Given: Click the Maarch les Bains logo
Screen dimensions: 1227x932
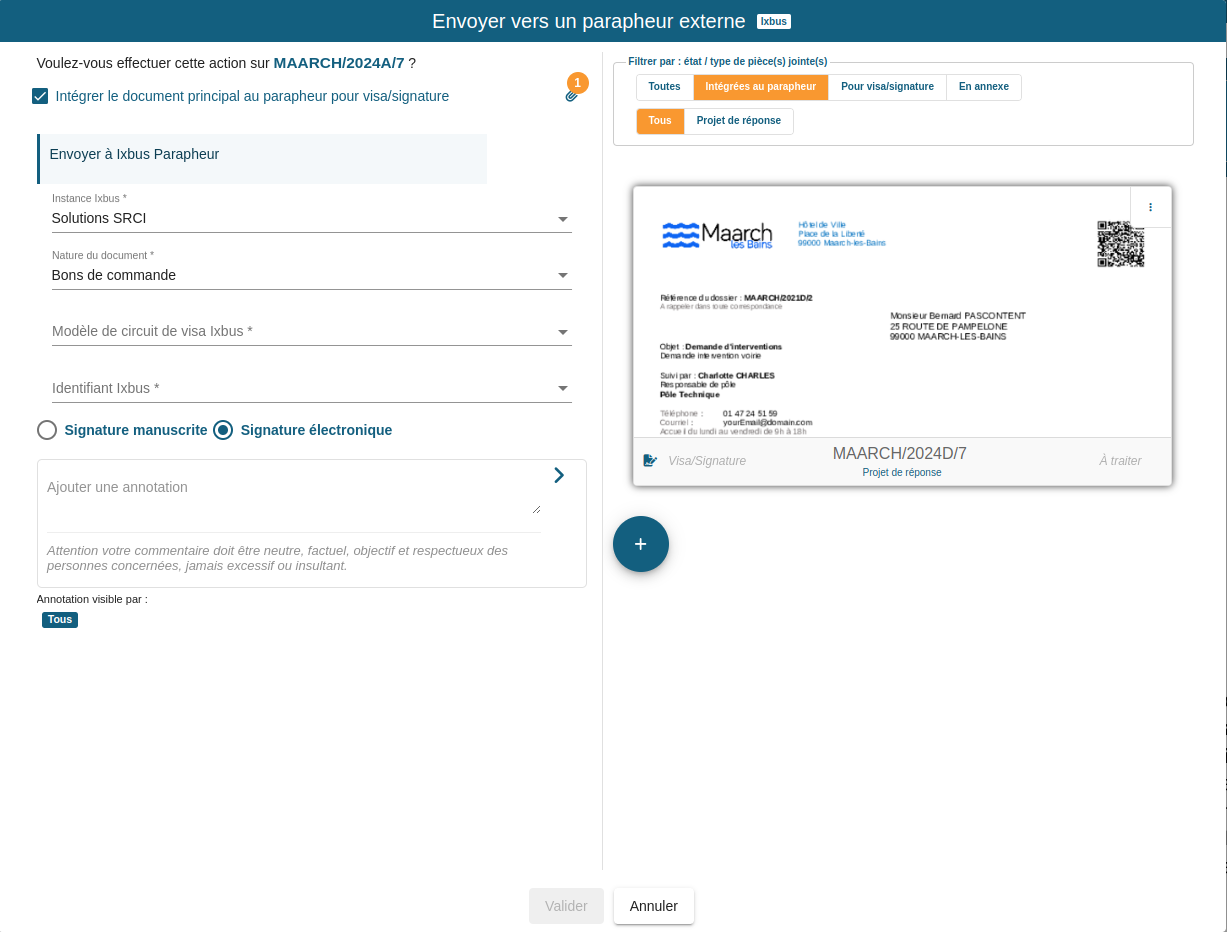Looking at the screenshot, I should [x=717, y=236].
